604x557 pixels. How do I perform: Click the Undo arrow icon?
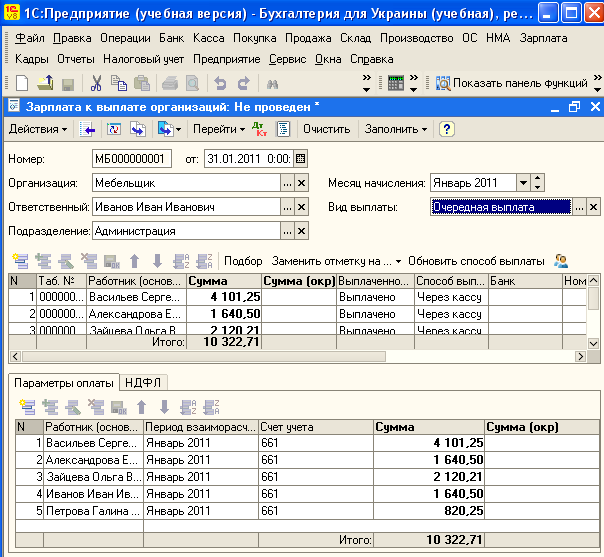pyautogui.click(x=220, y=83)
